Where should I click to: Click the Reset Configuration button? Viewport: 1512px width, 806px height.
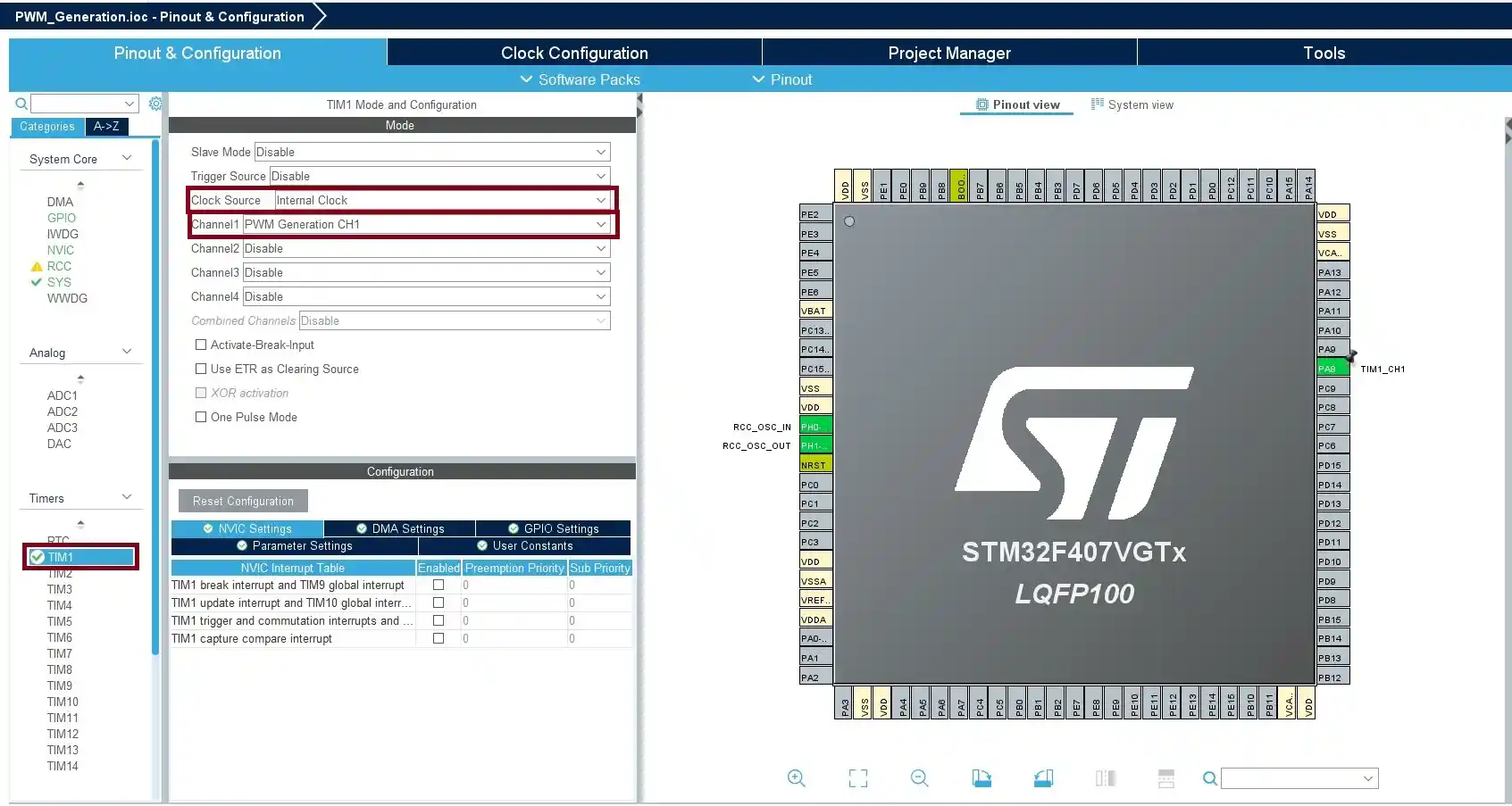pyautogui.click(x=243, y=501)
